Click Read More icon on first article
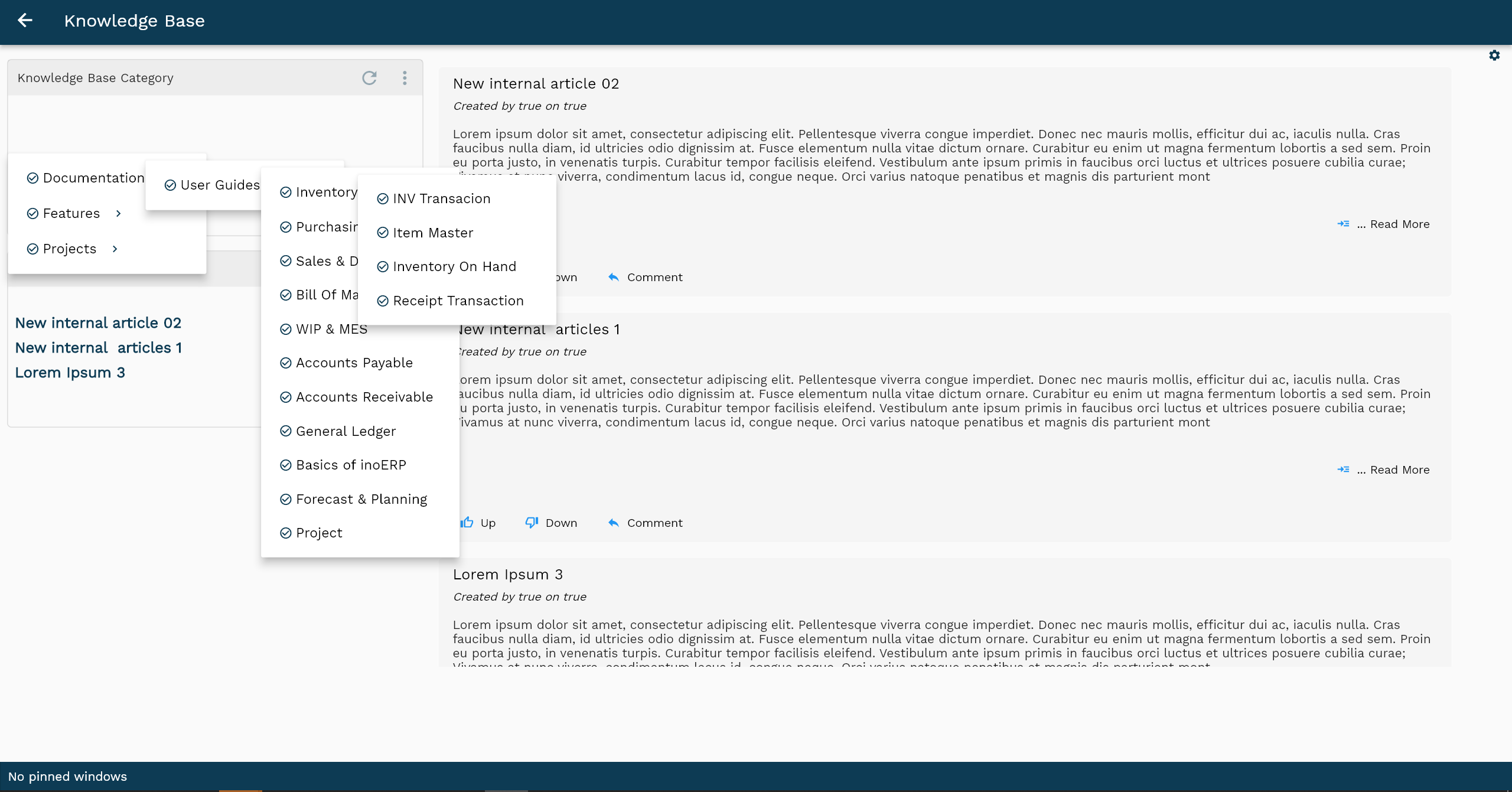 tap(1343, 224)
